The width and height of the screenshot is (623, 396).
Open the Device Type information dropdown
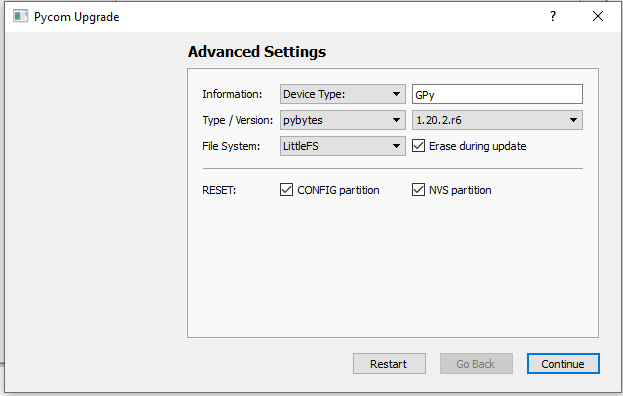click(342, 94)
